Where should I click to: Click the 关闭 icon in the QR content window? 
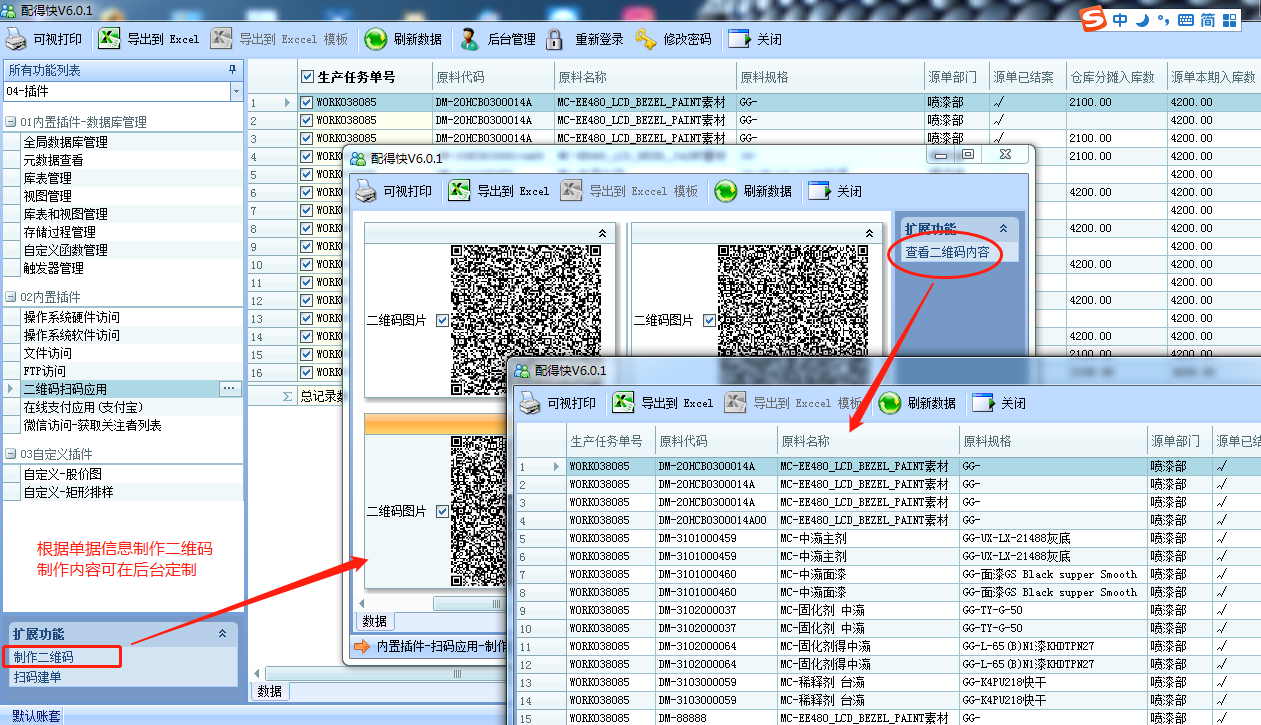point(983,403)
